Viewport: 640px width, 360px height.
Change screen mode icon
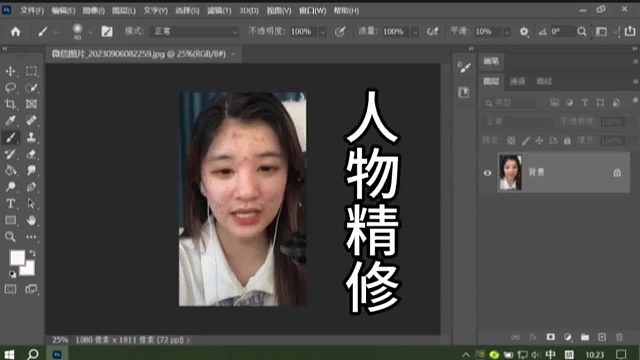point(31,289)
